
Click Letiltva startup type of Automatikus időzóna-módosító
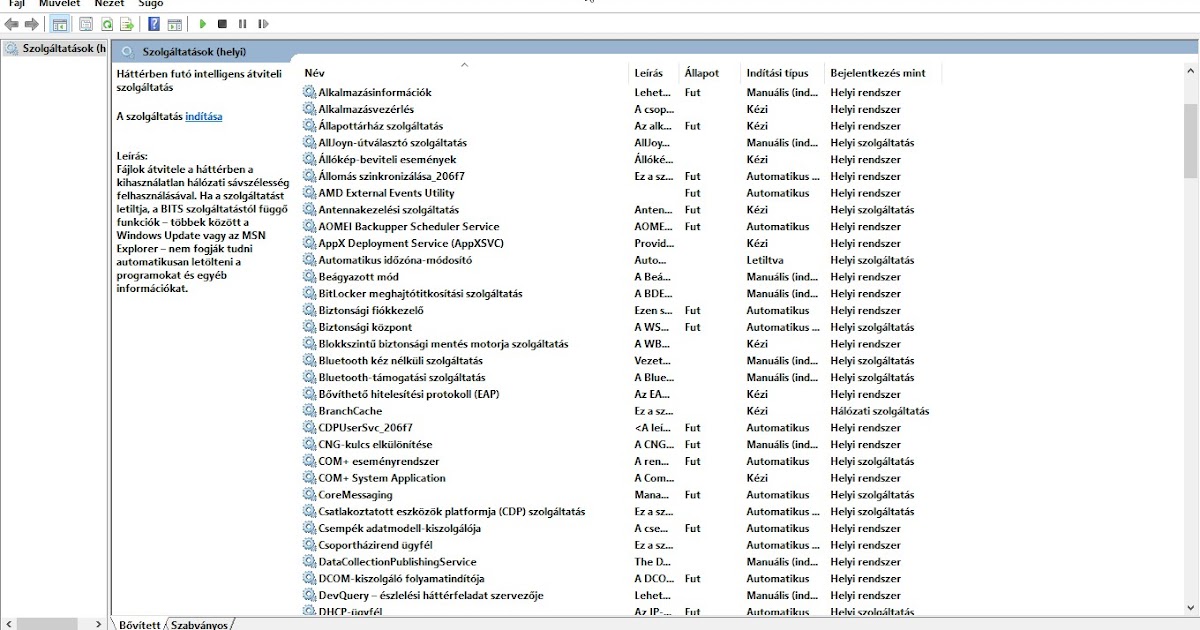click(764, 260)
